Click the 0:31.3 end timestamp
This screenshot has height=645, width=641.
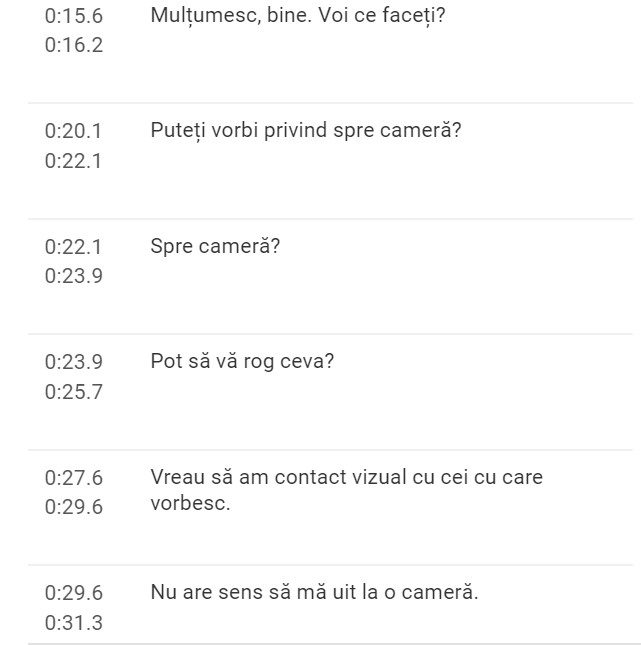[74, 623]
